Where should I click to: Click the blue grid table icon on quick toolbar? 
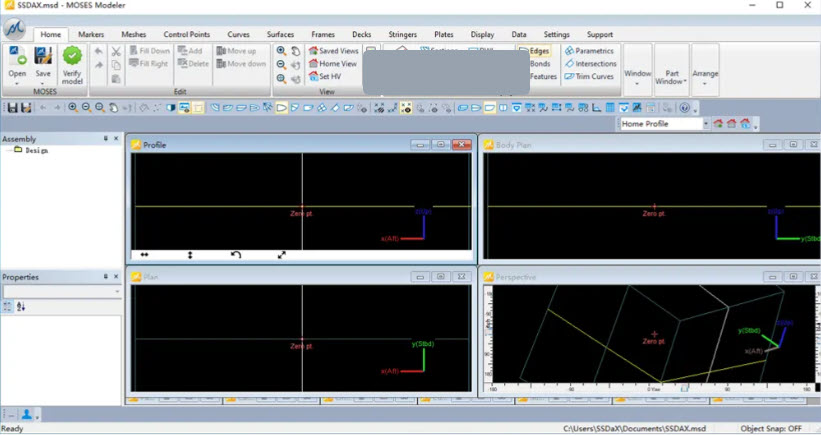pyautogui.click(x=610, y=108)
